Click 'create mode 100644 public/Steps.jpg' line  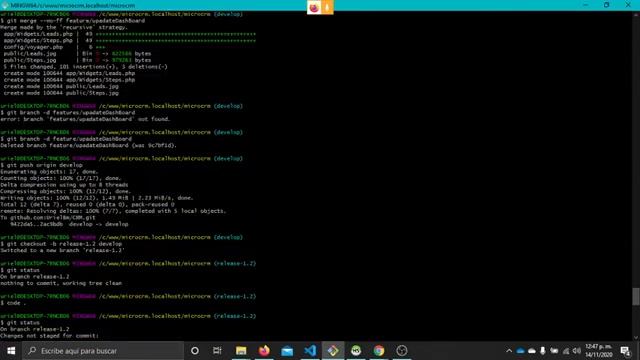coord(61,93)
